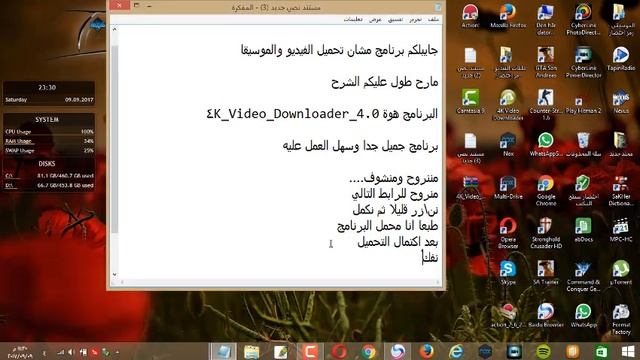Click the RAM Usage label in gadget
The height and width of the screenshot is (360, 640).
[19, 141]
